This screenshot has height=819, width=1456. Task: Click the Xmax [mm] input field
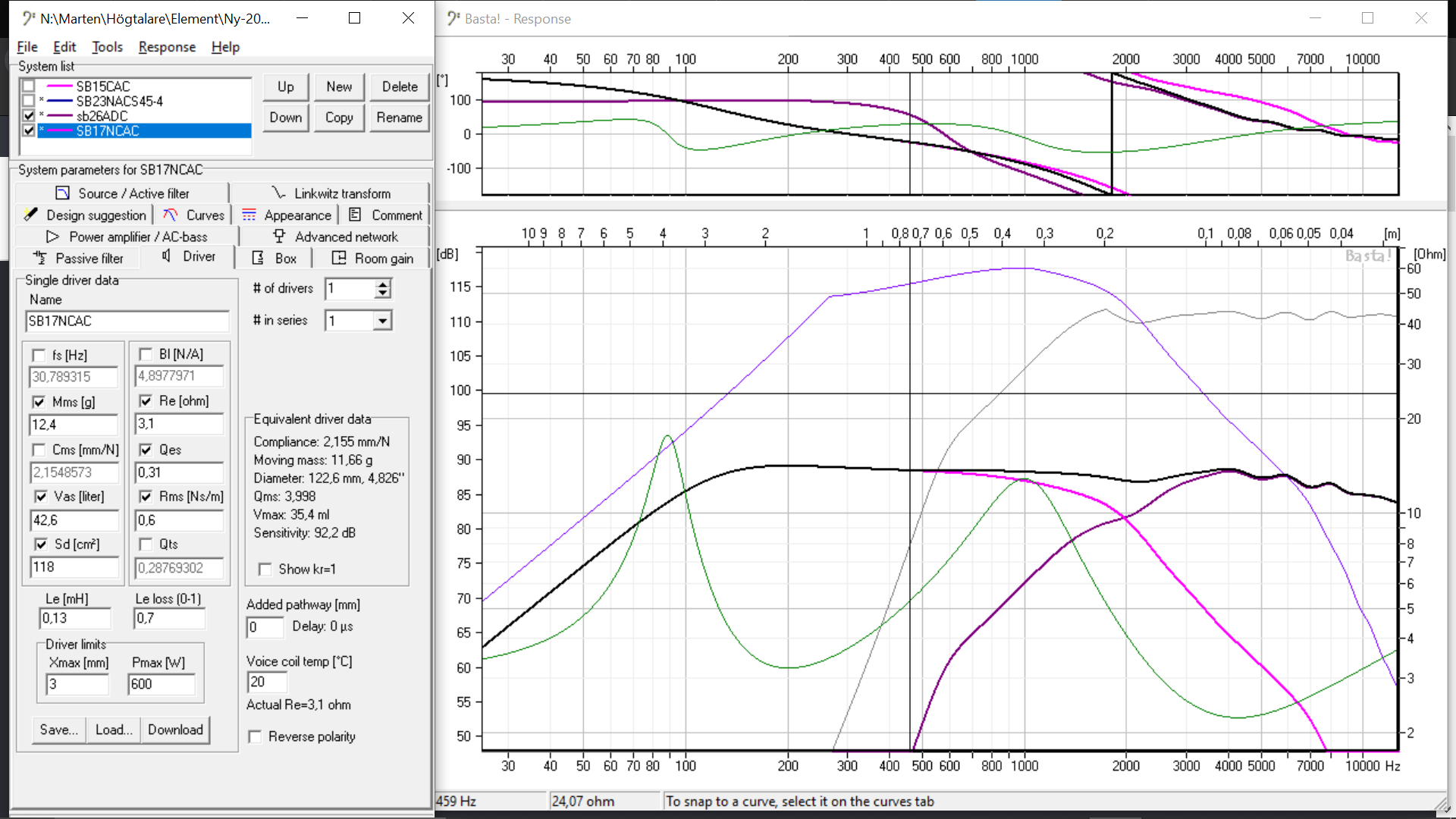77,684
